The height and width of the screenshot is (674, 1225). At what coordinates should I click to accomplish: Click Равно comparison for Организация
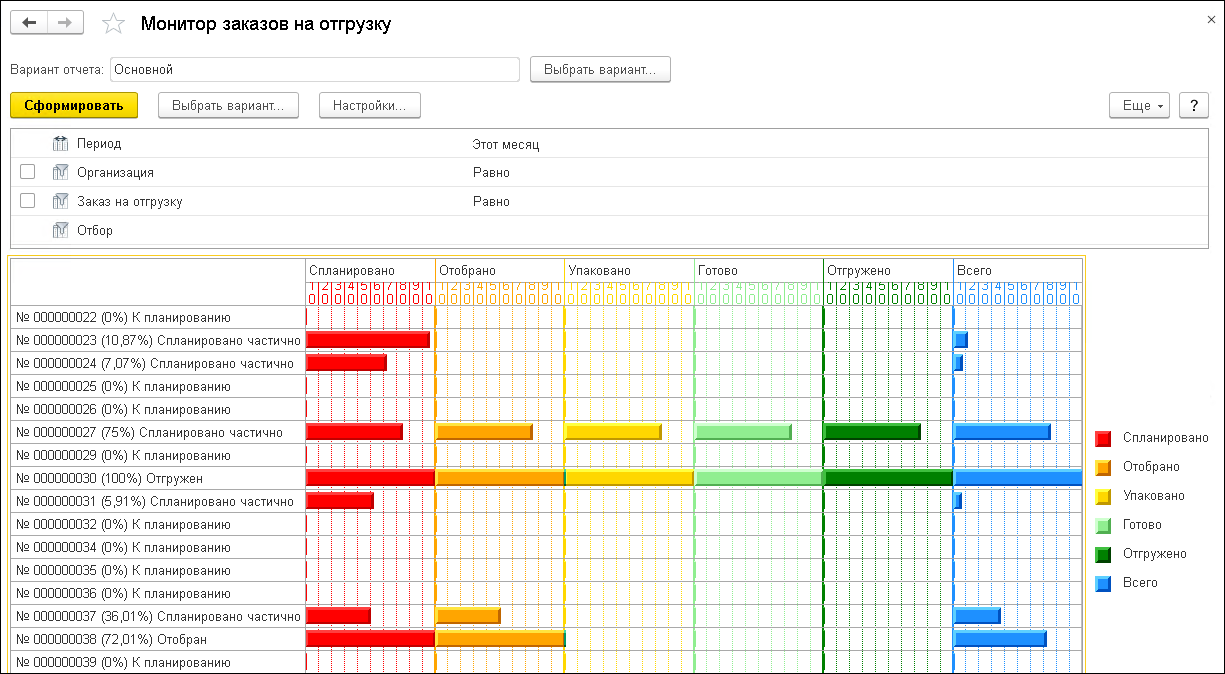(491, 173)
